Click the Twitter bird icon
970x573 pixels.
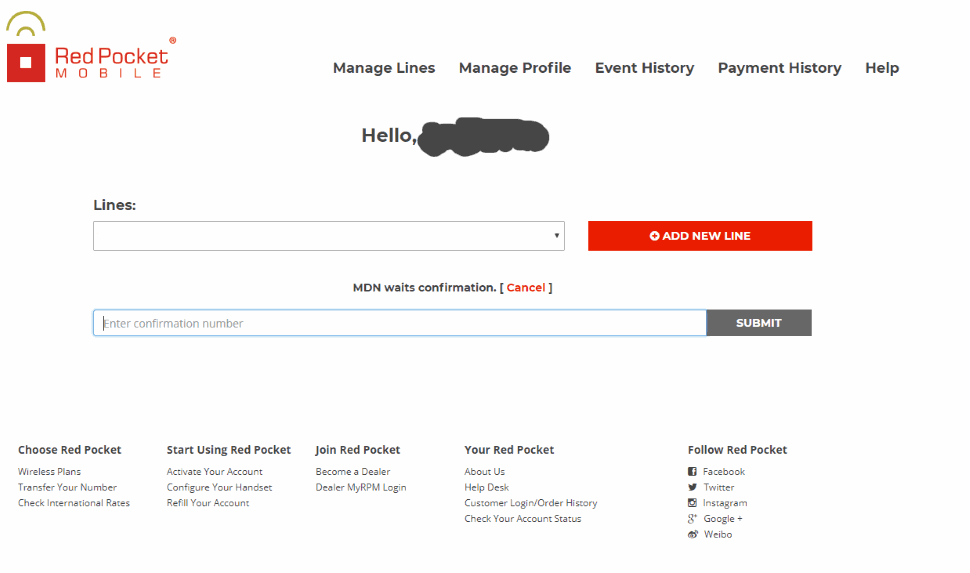coord(692,488)
